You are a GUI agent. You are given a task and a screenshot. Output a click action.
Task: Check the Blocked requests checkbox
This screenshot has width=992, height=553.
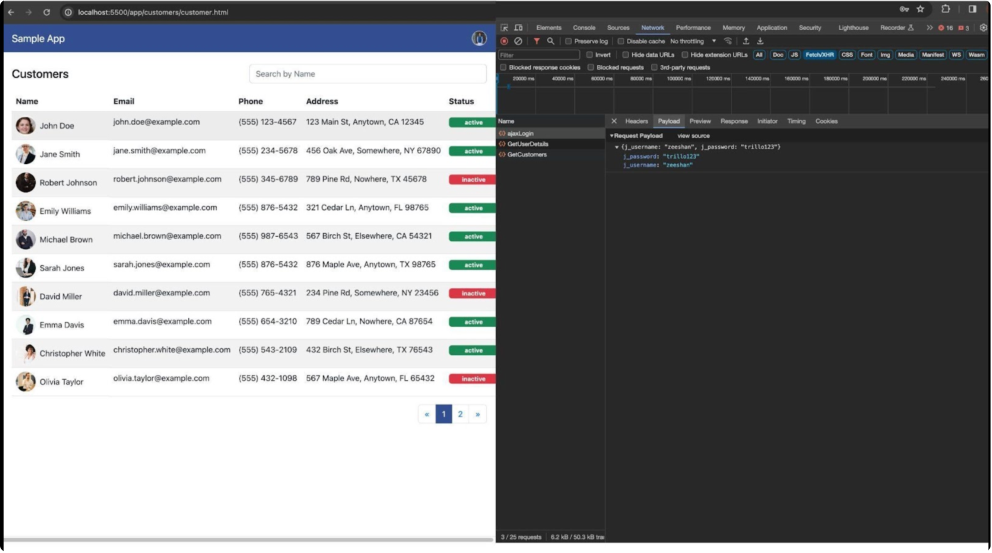(590, 67)
